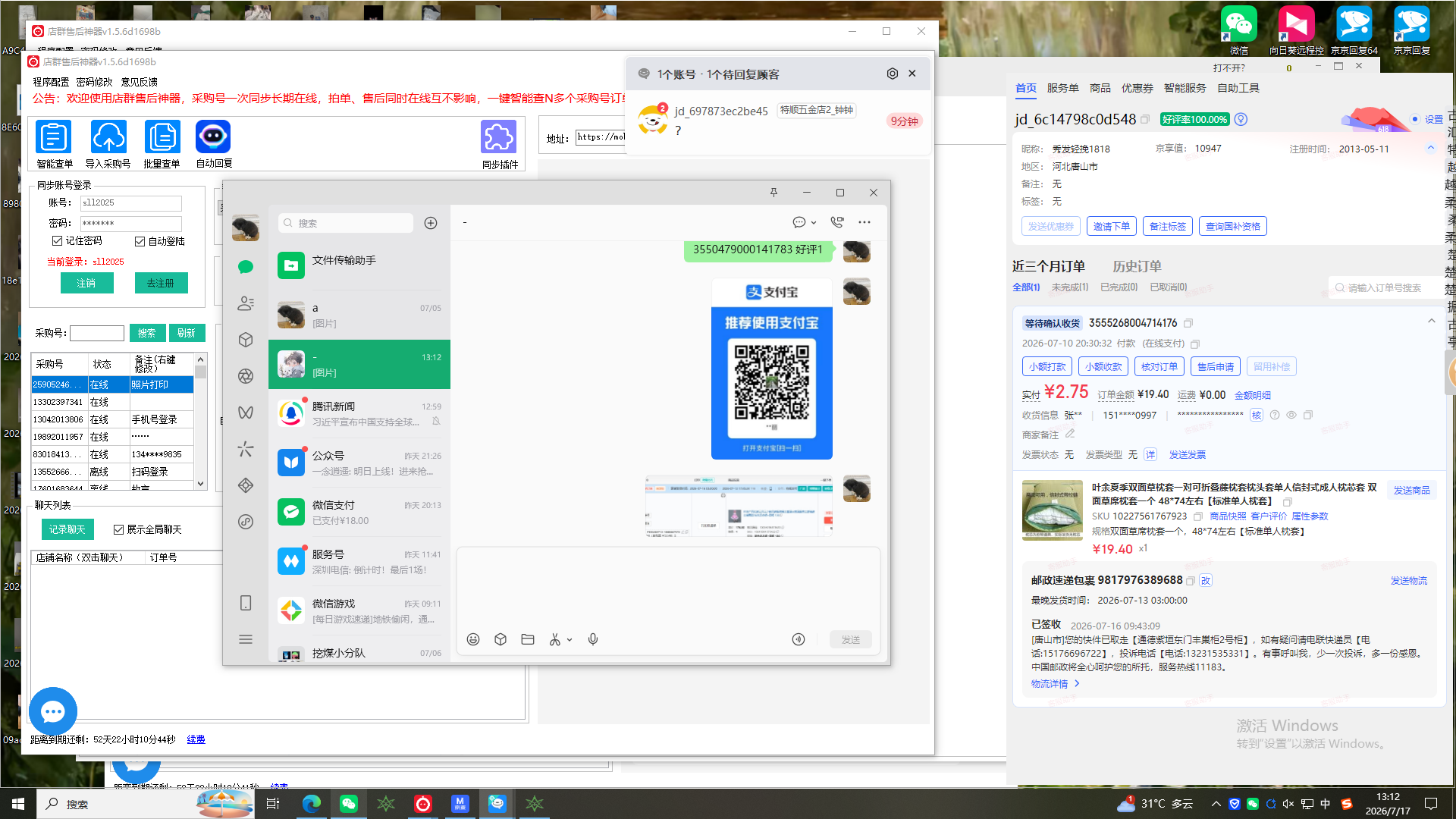
Task: Show hidden system tray icons
Action: click(1216, 804)
